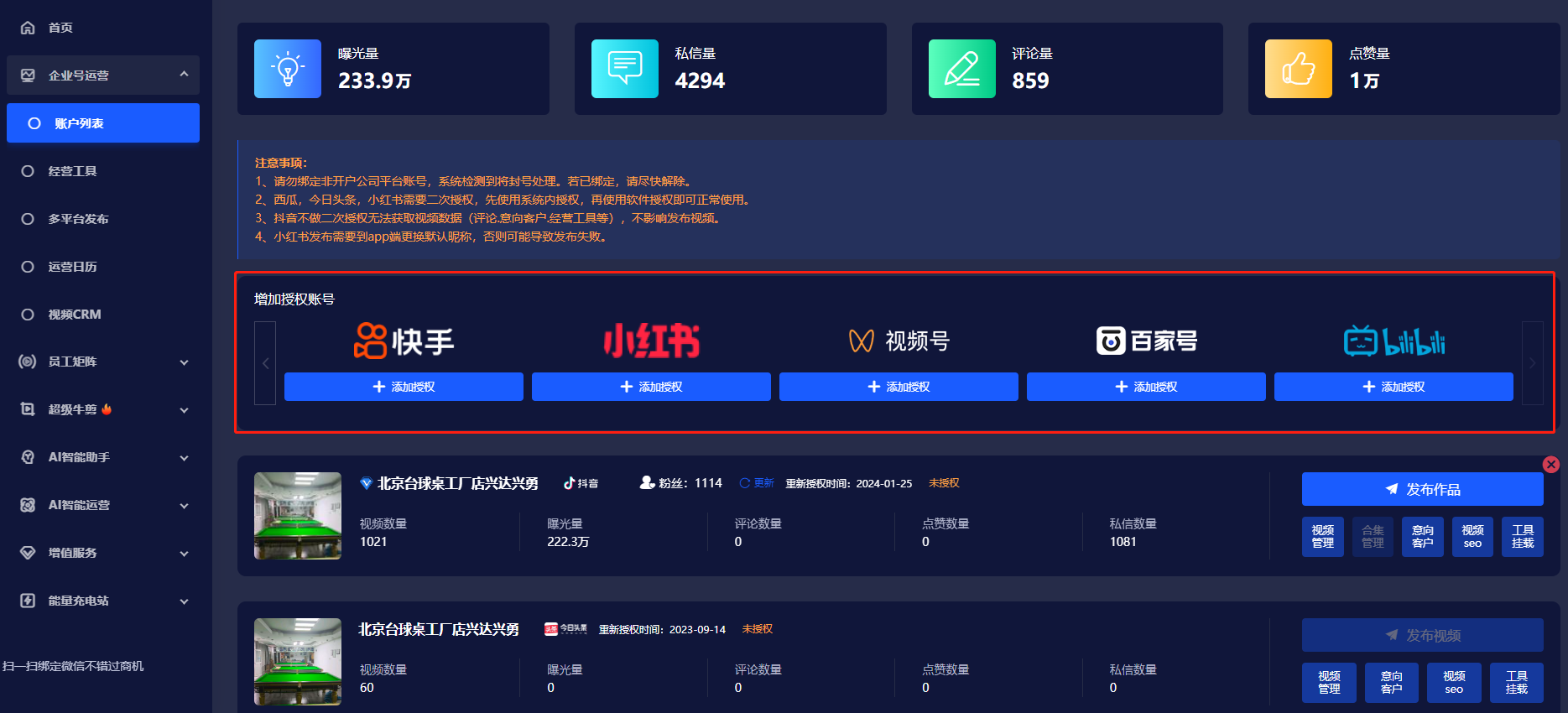Click the 能量充电站 sidebar icon
Image resolution: width=1568 pixels, height=713 pixels.
(28, 601)
